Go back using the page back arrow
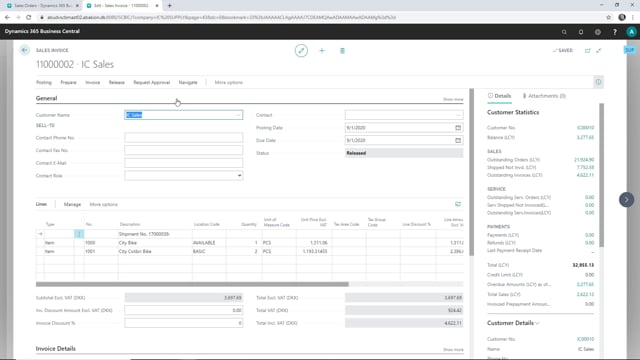This screenshot has width=640, height=360. [24, 50]
